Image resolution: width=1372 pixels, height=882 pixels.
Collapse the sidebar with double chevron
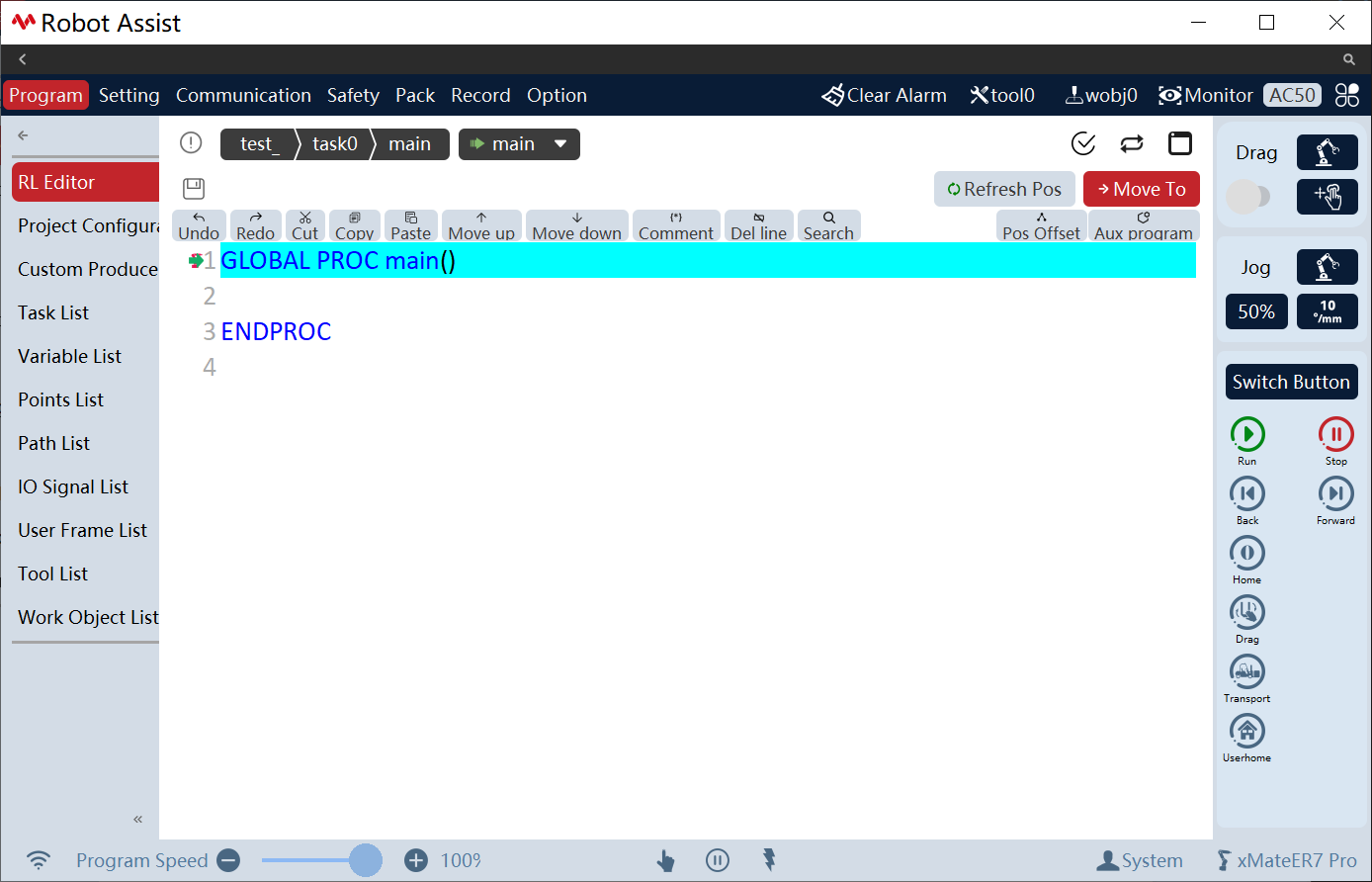[x=138, y=819]
